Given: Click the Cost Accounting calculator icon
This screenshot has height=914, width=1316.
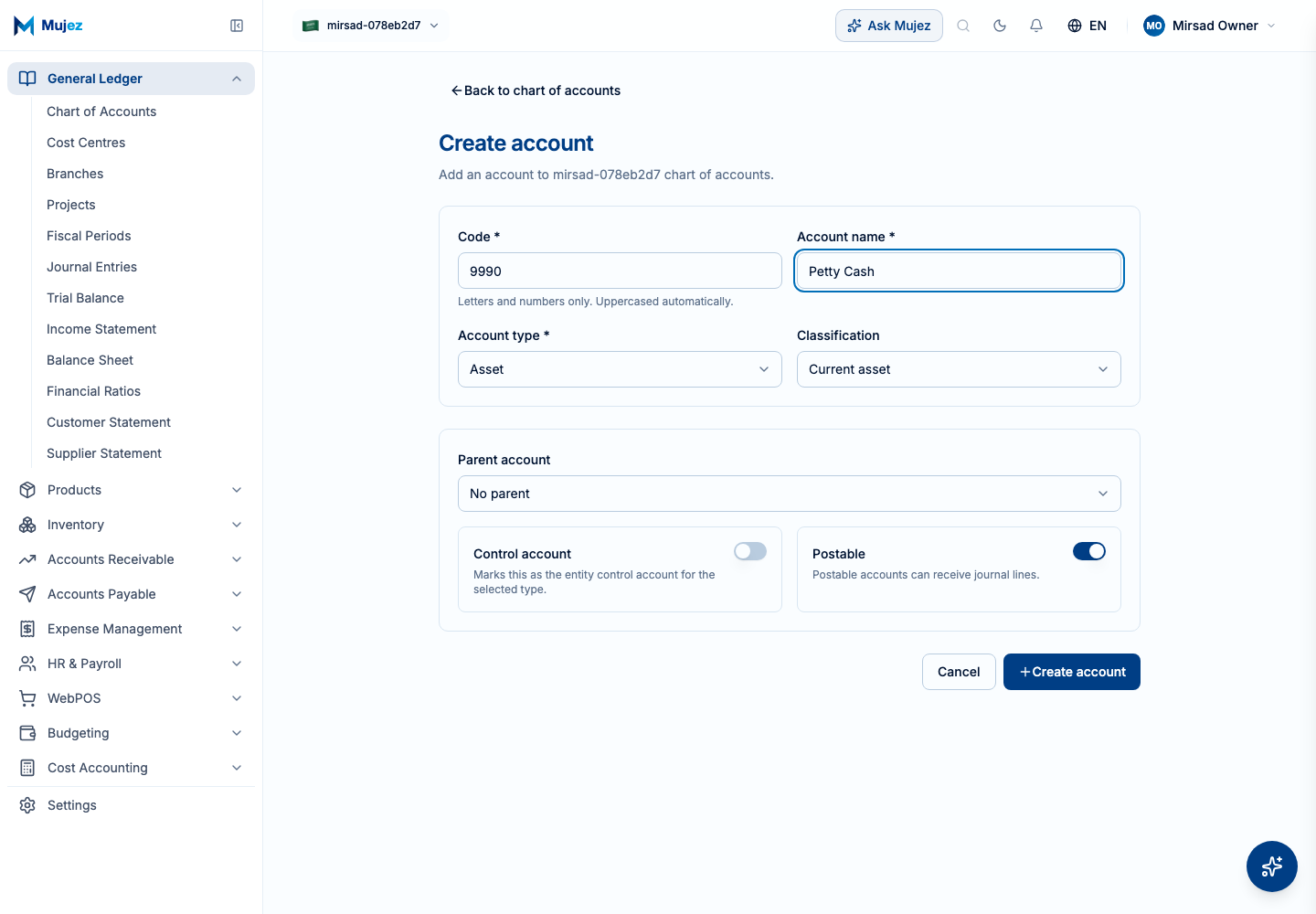Looking at the screenshot, I should [x=27, y=768].
